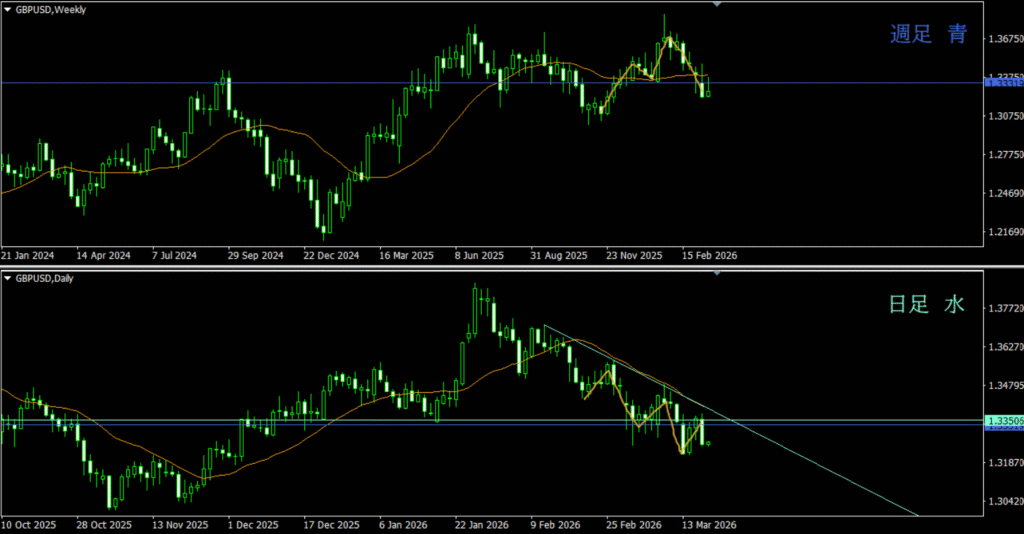Click the 13 Mar 2026 date on daily timeline
Screen dimensions: 1024x534
pos(710,524)
